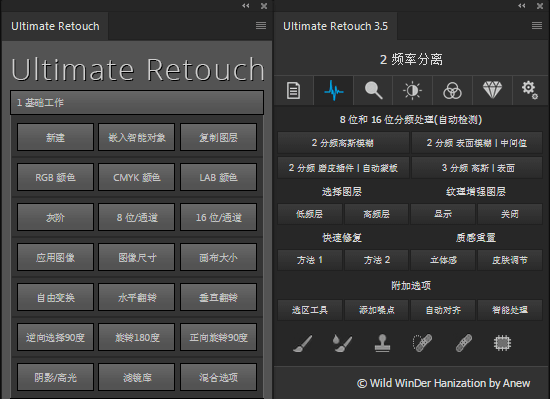Open the left Ultimate Retouch panel menu icon
The image size is (550, 399).
261,26
